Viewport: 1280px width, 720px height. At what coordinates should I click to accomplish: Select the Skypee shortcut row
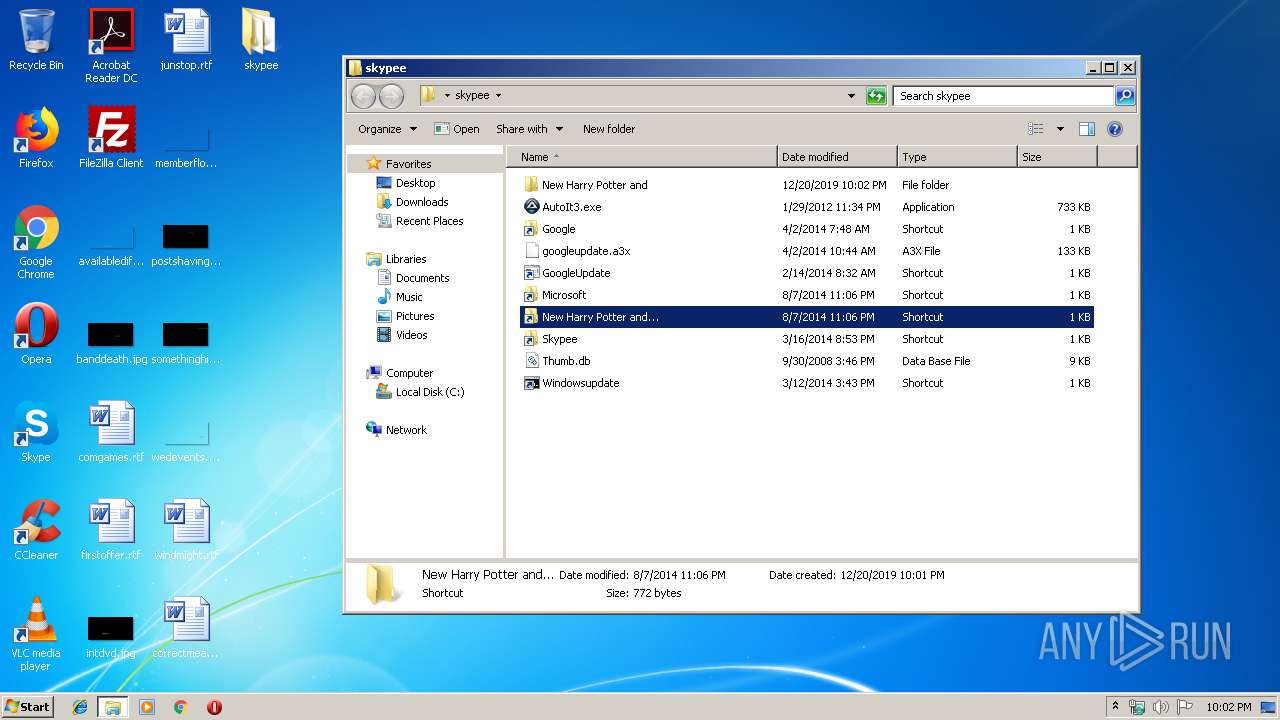(x=806, y=339)
